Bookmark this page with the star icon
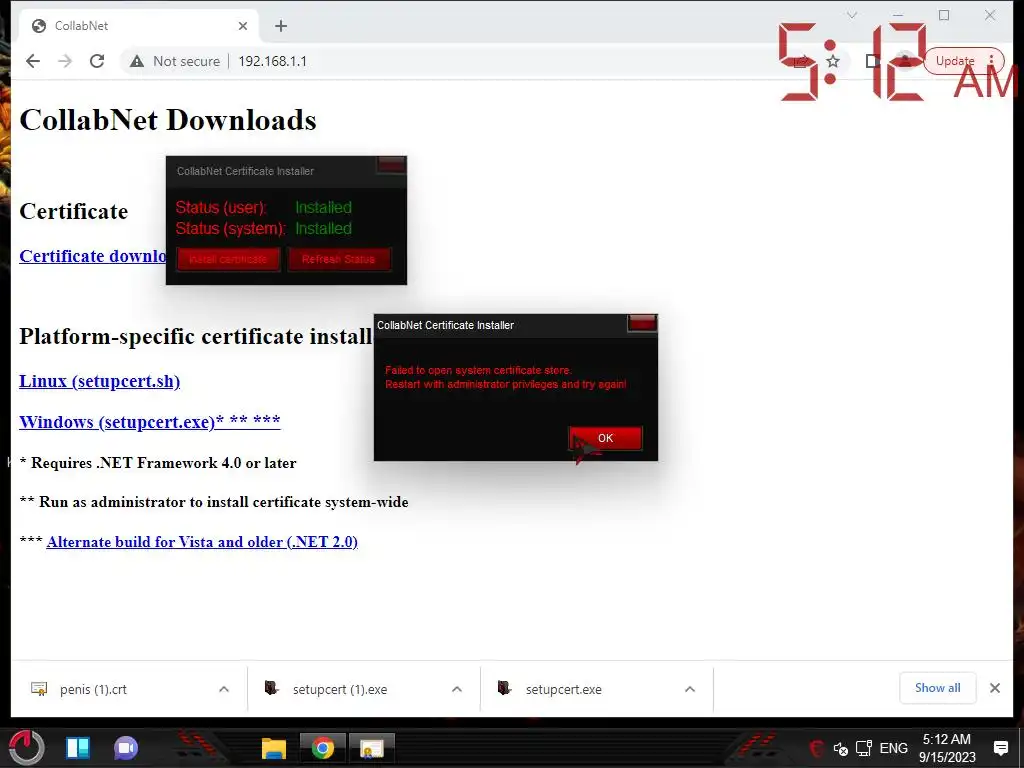The image size is (1024, 768). 833,61
